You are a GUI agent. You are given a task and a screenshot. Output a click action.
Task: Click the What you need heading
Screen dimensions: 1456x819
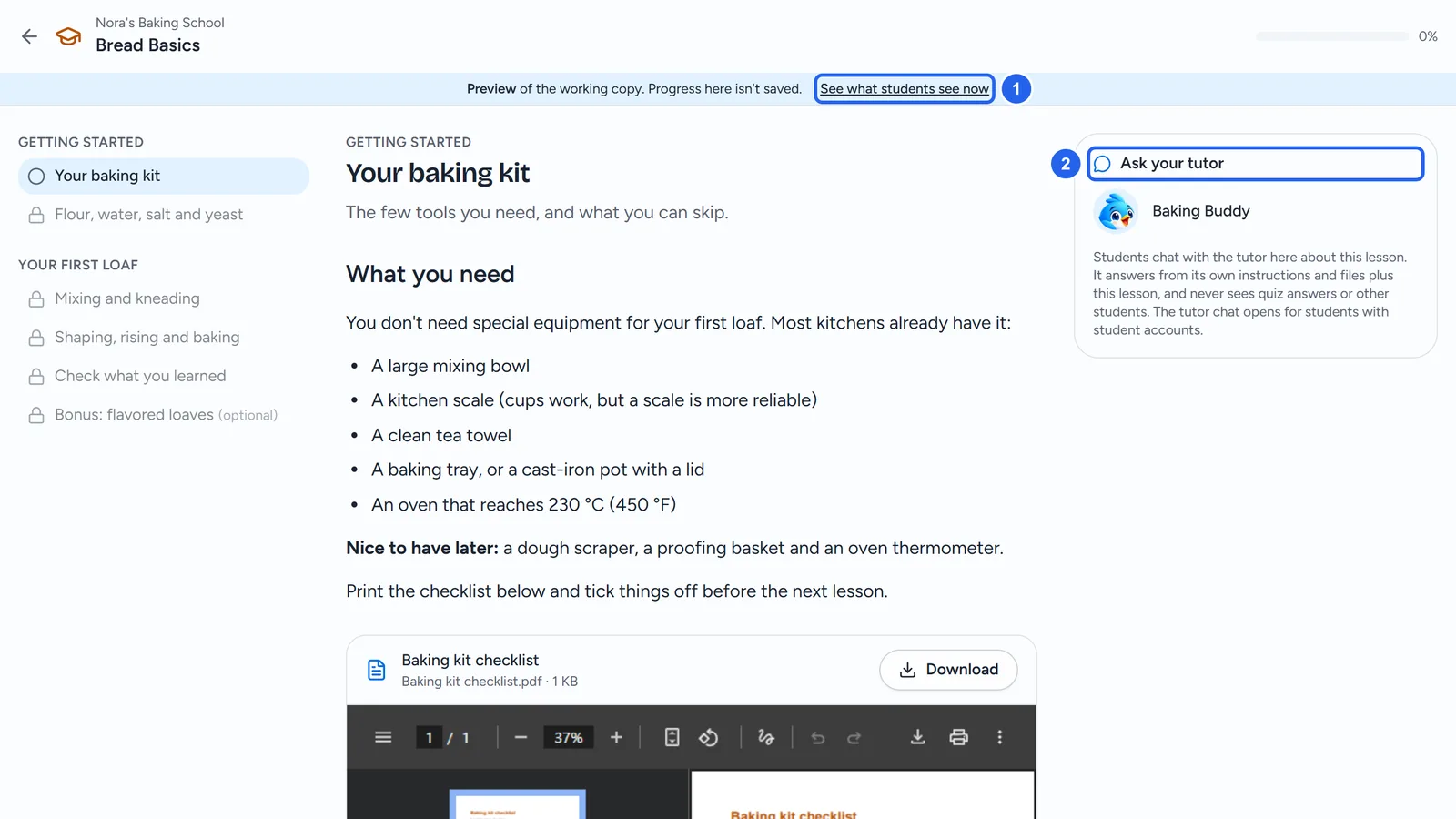430,274
